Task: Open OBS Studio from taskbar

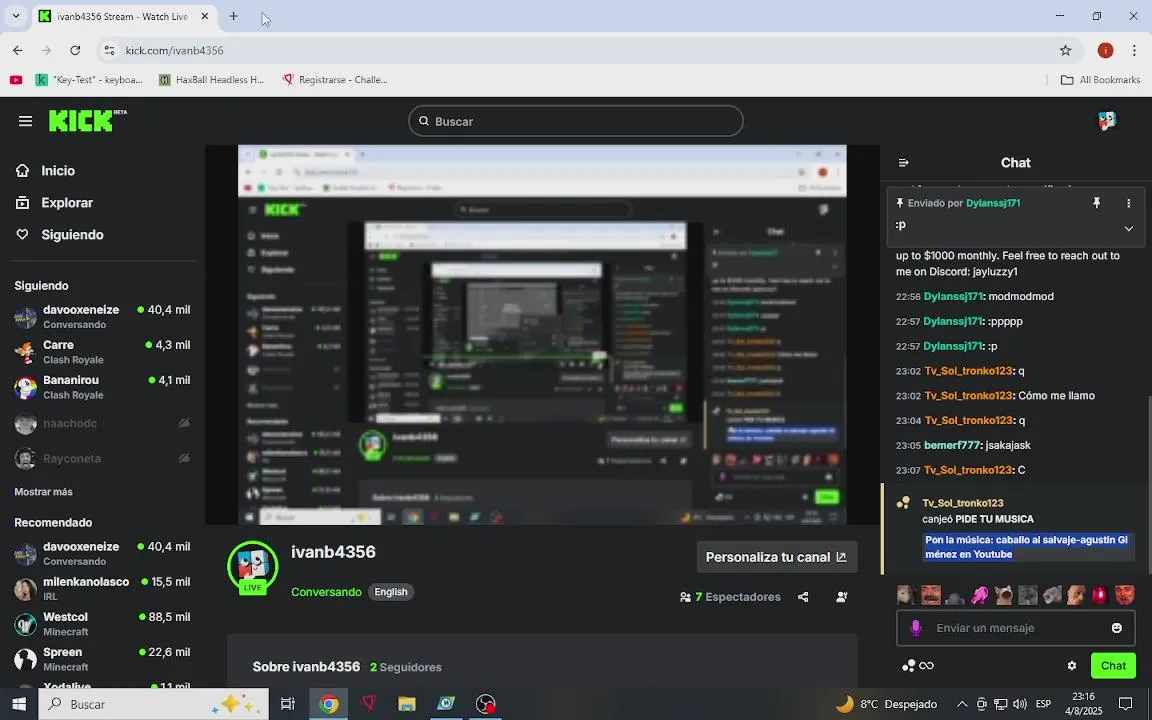Action: tap(486, 704)
